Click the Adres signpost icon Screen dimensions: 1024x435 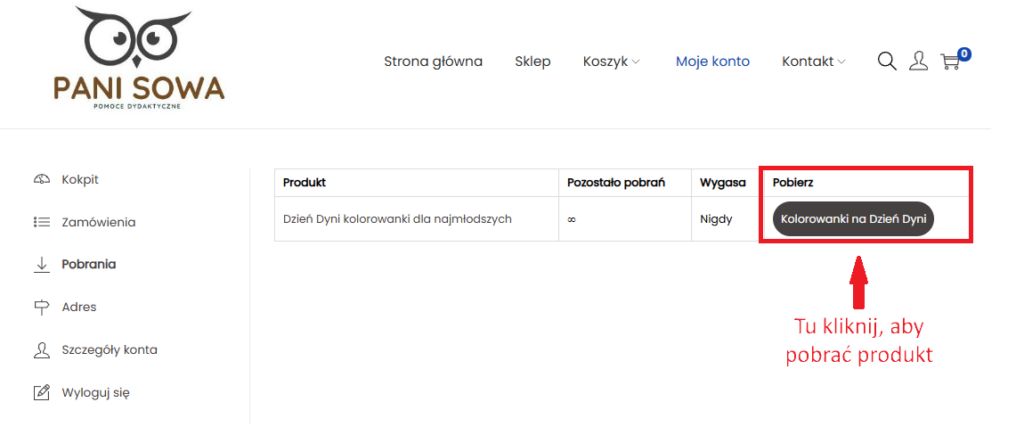pyautogui.click(x=42, y=307)
